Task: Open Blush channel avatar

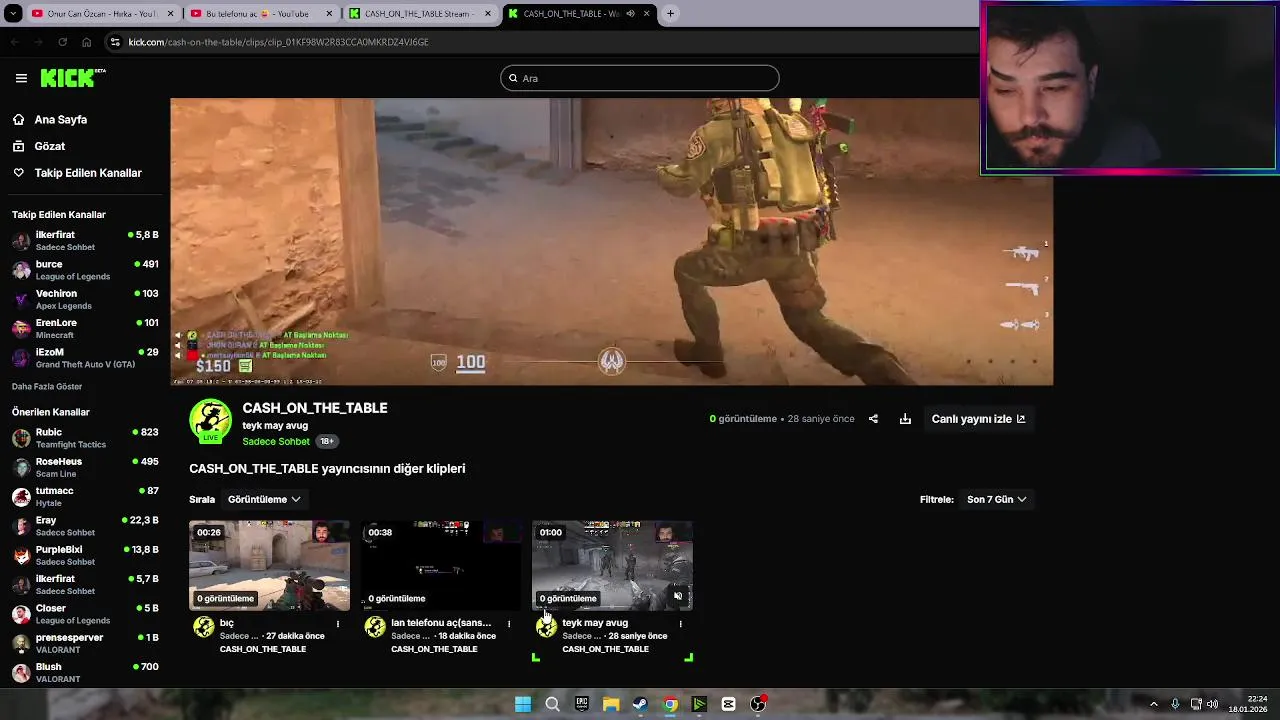Action: click(x=21, y=673)
